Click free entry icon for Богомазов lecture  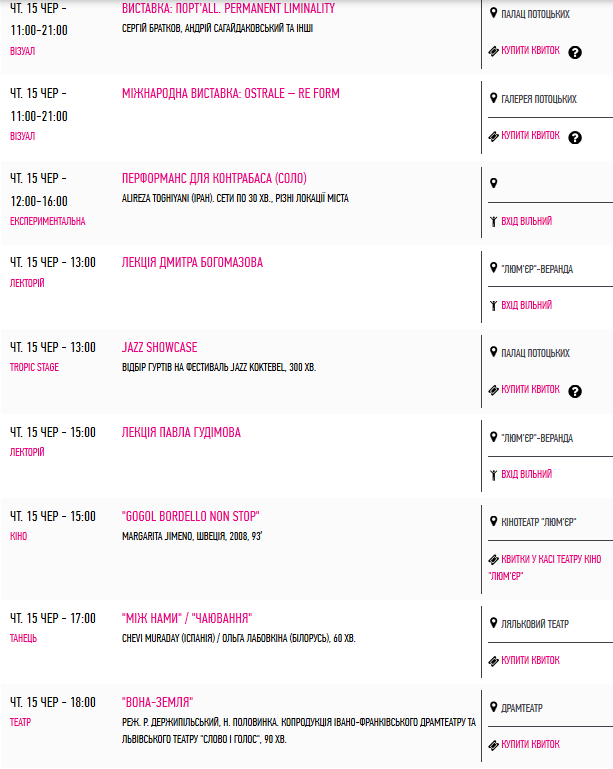tap(493, 306)
